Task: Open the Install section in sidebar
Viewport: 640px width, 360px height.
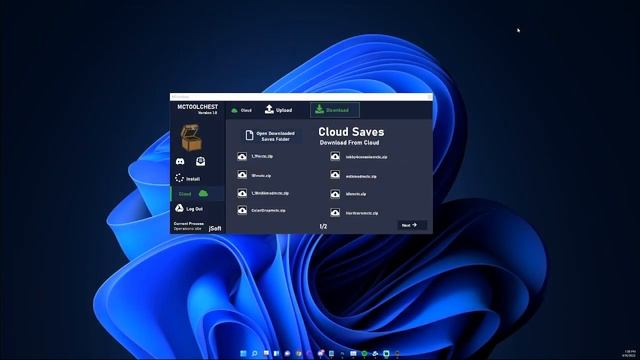Action: click(x=188, y=178)
